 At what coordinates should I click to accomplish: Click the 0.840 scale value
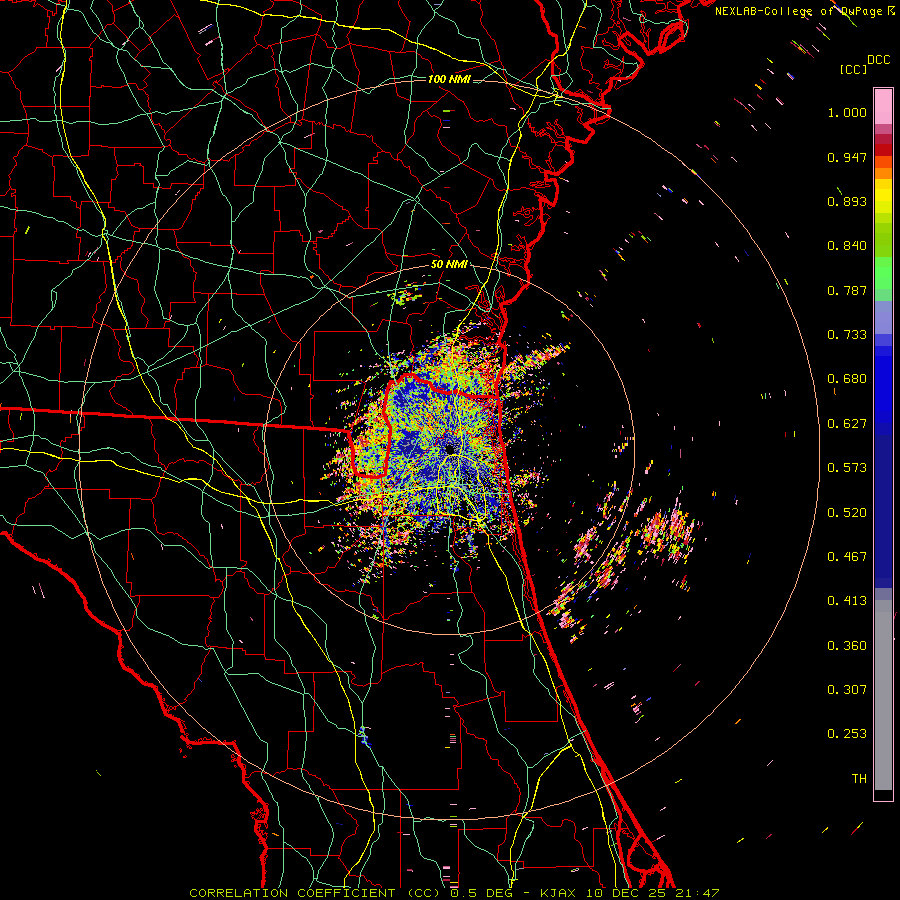click(x=847, y=246)
